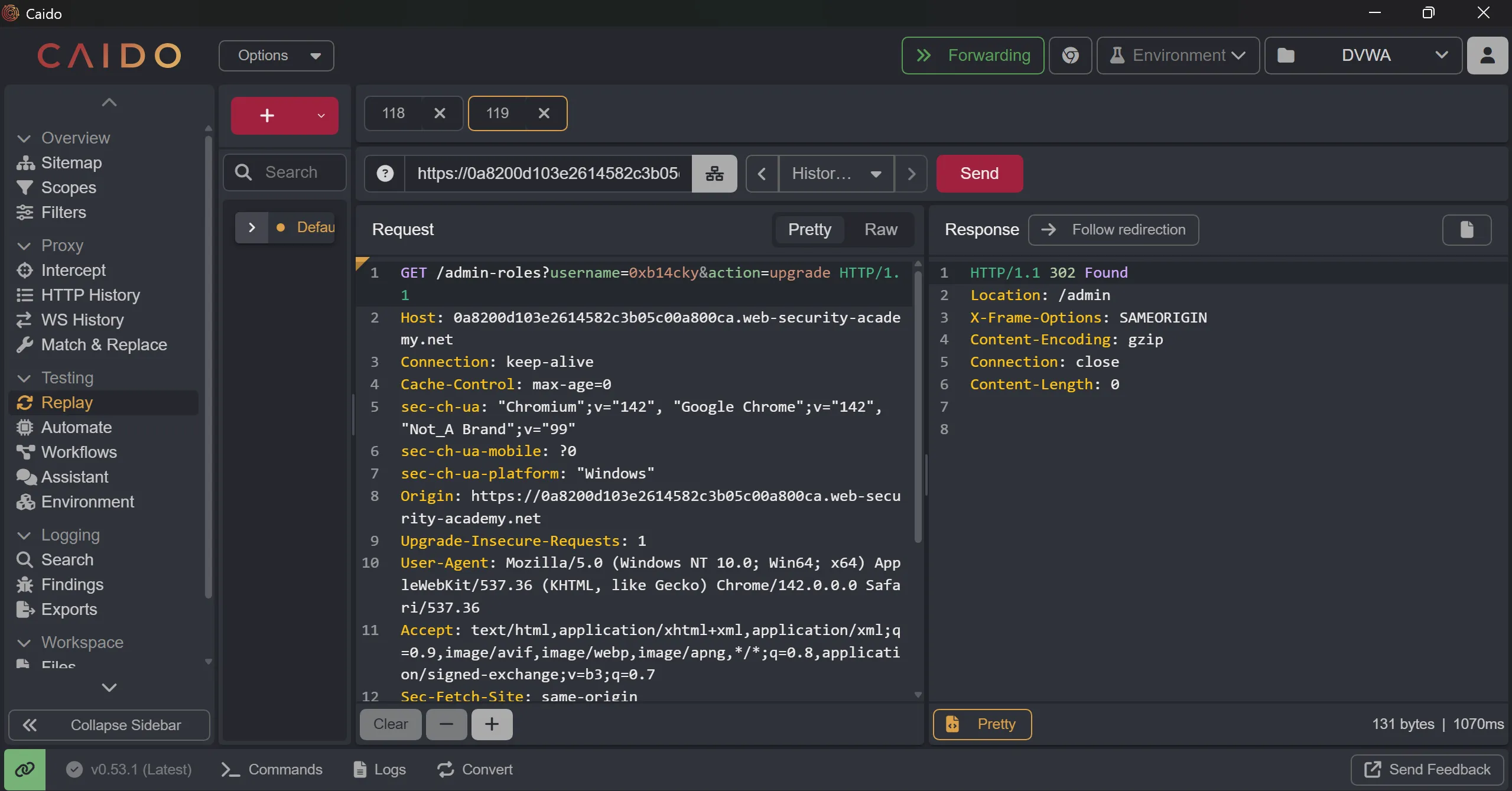Click Follow redirection button
The image size is (1512, 791).
[1113, 230]
